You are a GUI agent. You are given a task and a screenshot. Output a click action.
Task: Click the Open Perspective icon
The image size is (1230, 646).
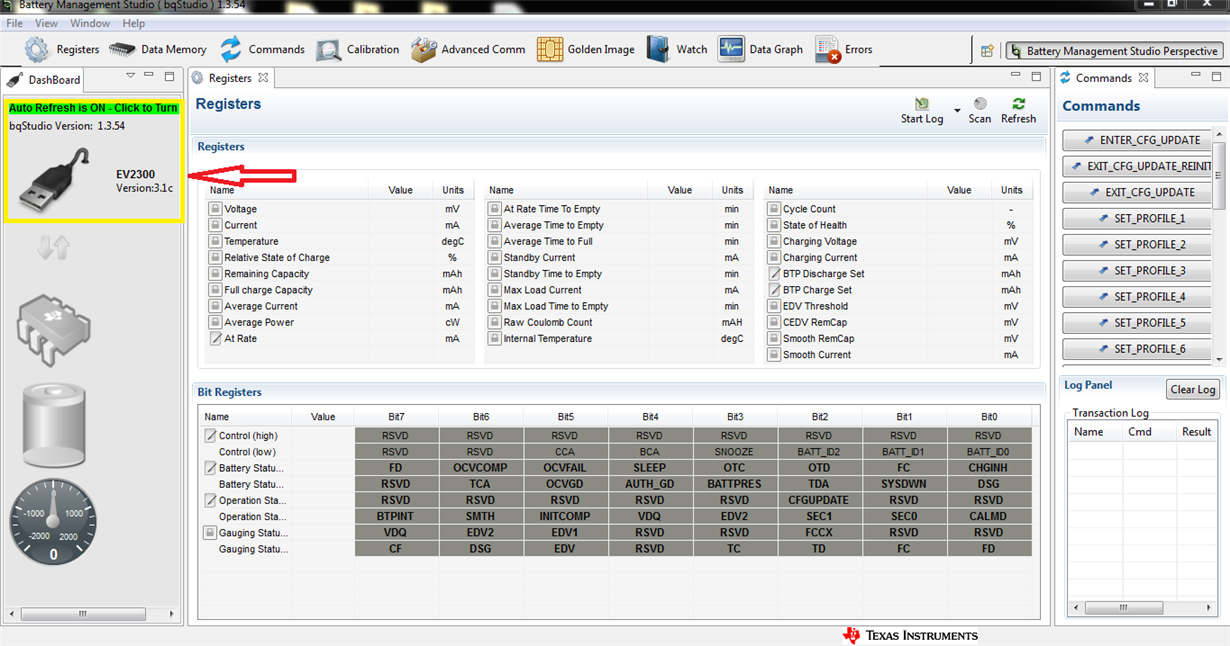[987, 51]
